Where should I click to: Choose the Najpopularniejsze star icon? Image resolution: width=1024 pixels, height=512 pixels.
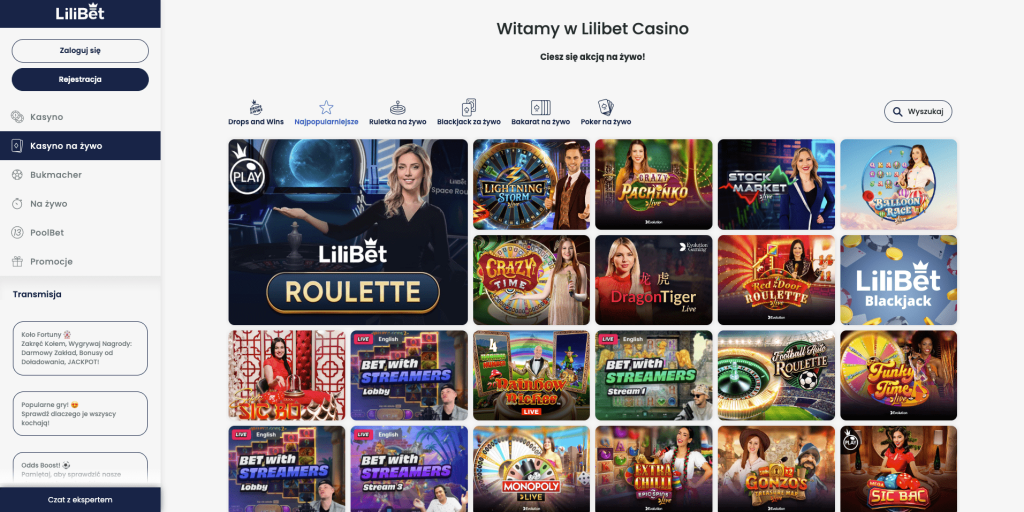326,107
